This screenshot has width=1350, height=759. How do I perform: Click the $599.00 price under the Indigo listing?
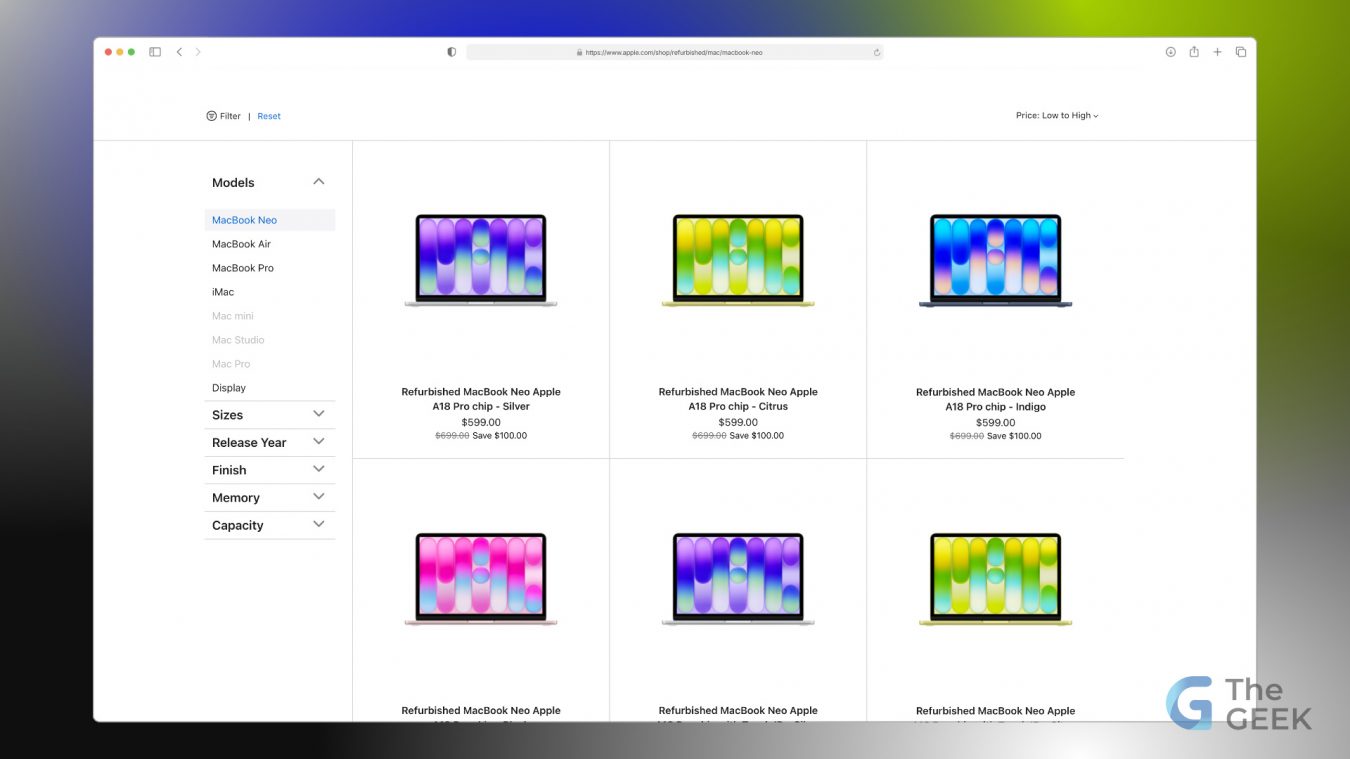[x=996, y=422]
